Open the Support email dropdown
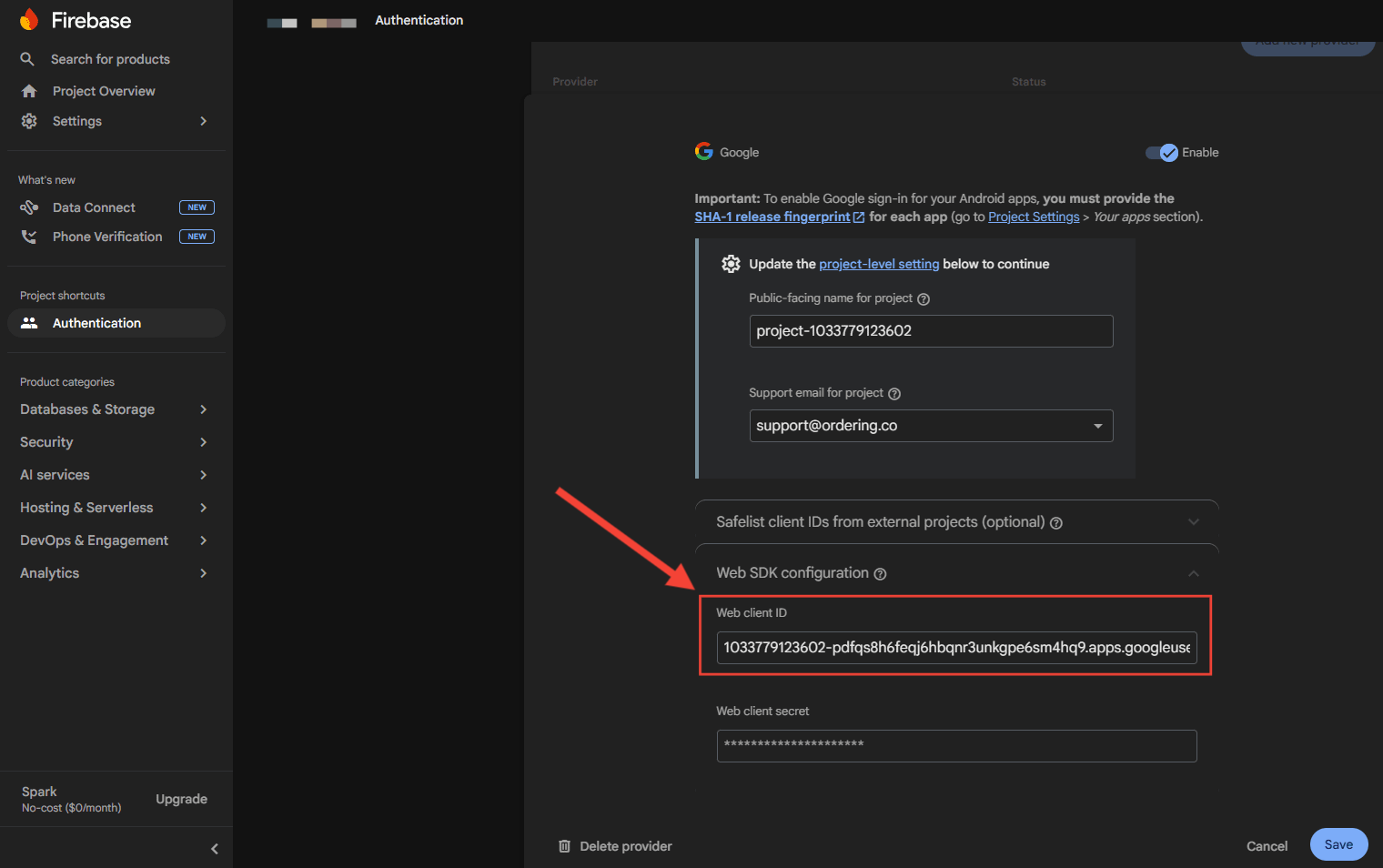 pos(931,426)
